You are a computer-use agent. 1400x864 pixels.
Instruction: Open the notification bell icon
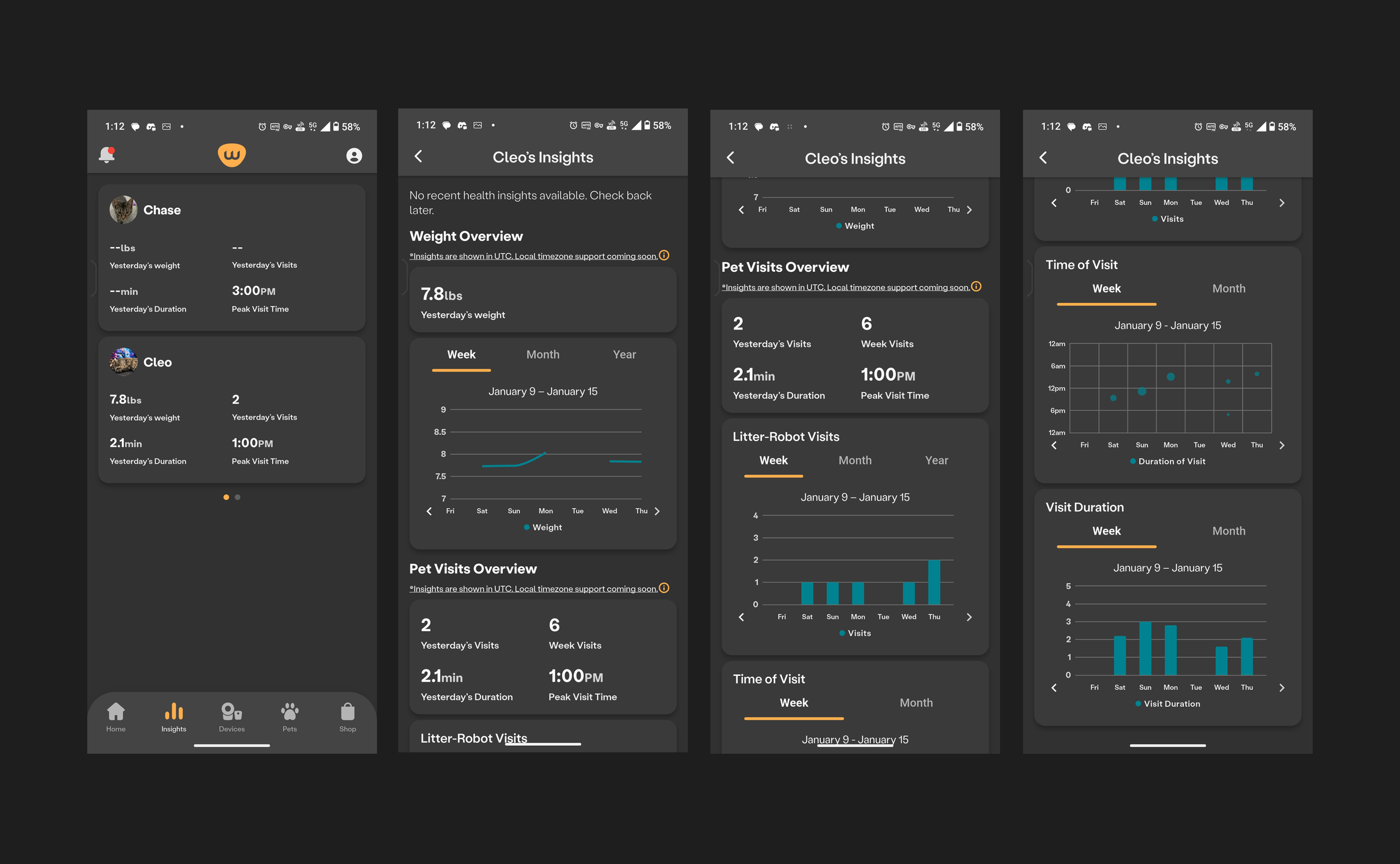[107, 155]
